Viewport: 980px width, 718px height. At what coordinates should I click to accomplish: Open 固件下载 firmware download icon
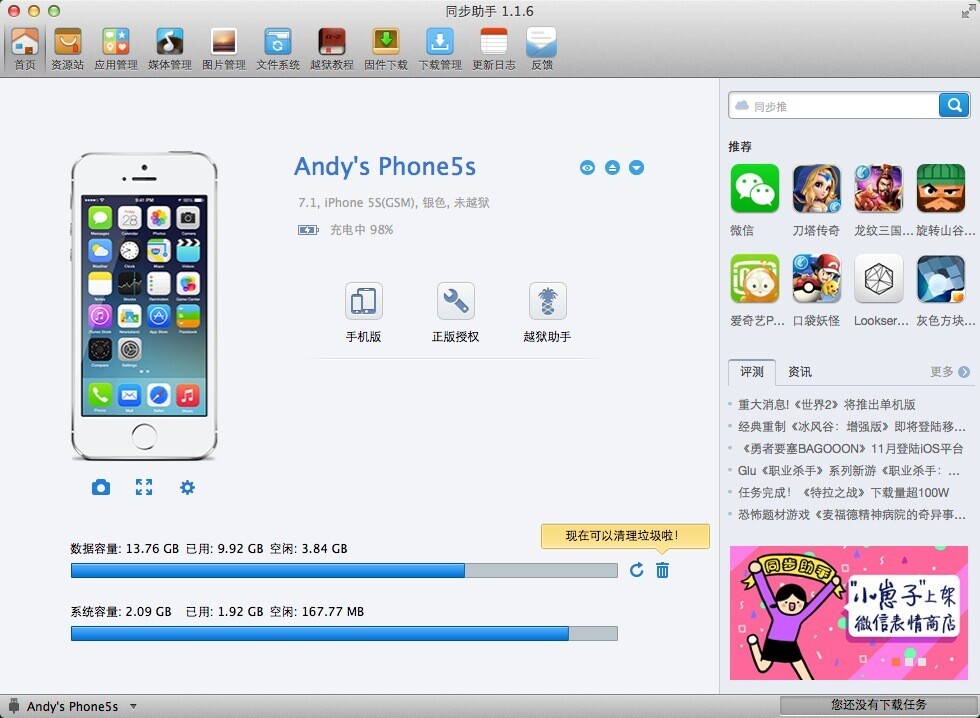pos(386,49)
